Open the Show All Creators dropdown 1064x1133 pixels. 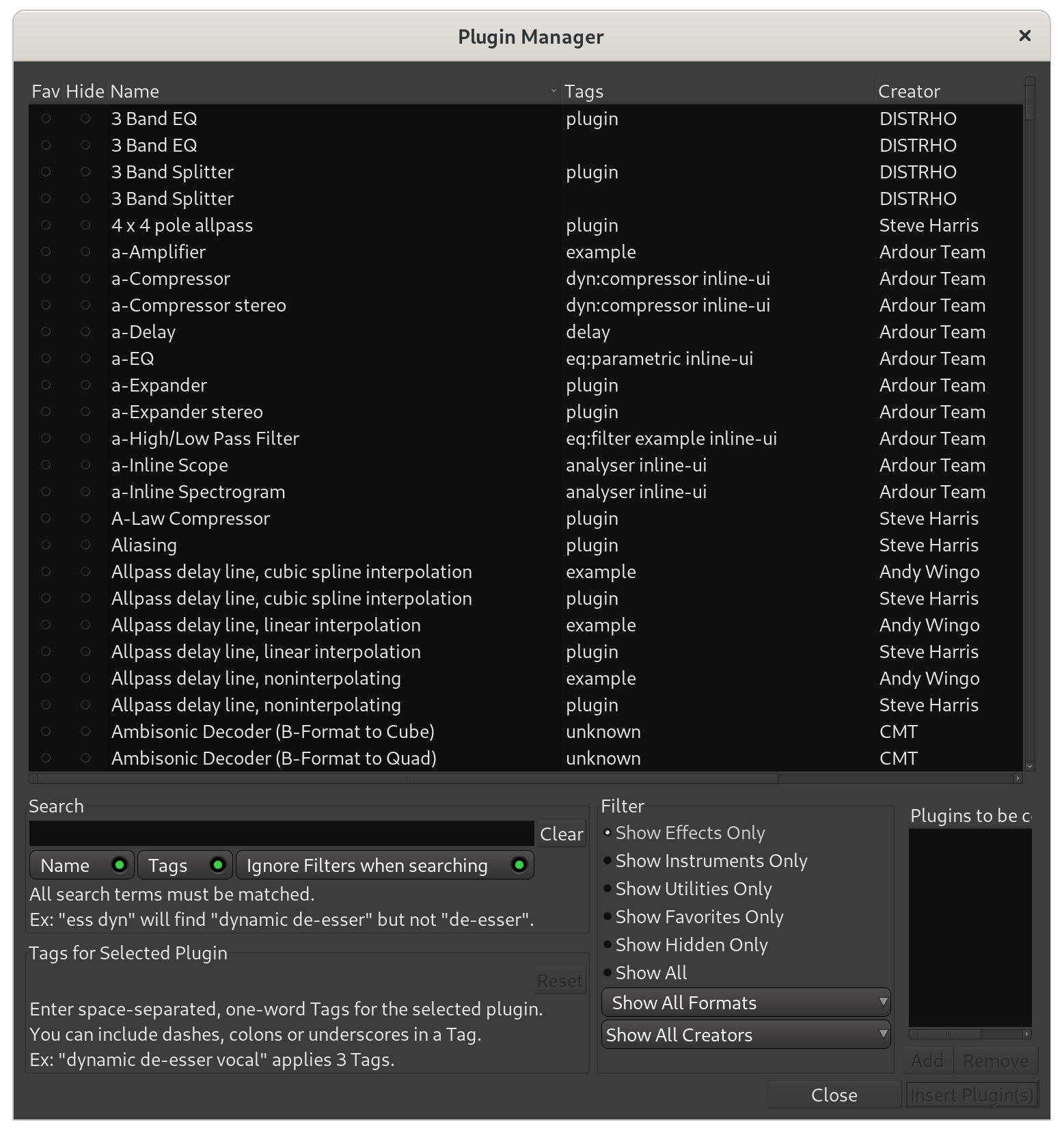point(746,1035)
